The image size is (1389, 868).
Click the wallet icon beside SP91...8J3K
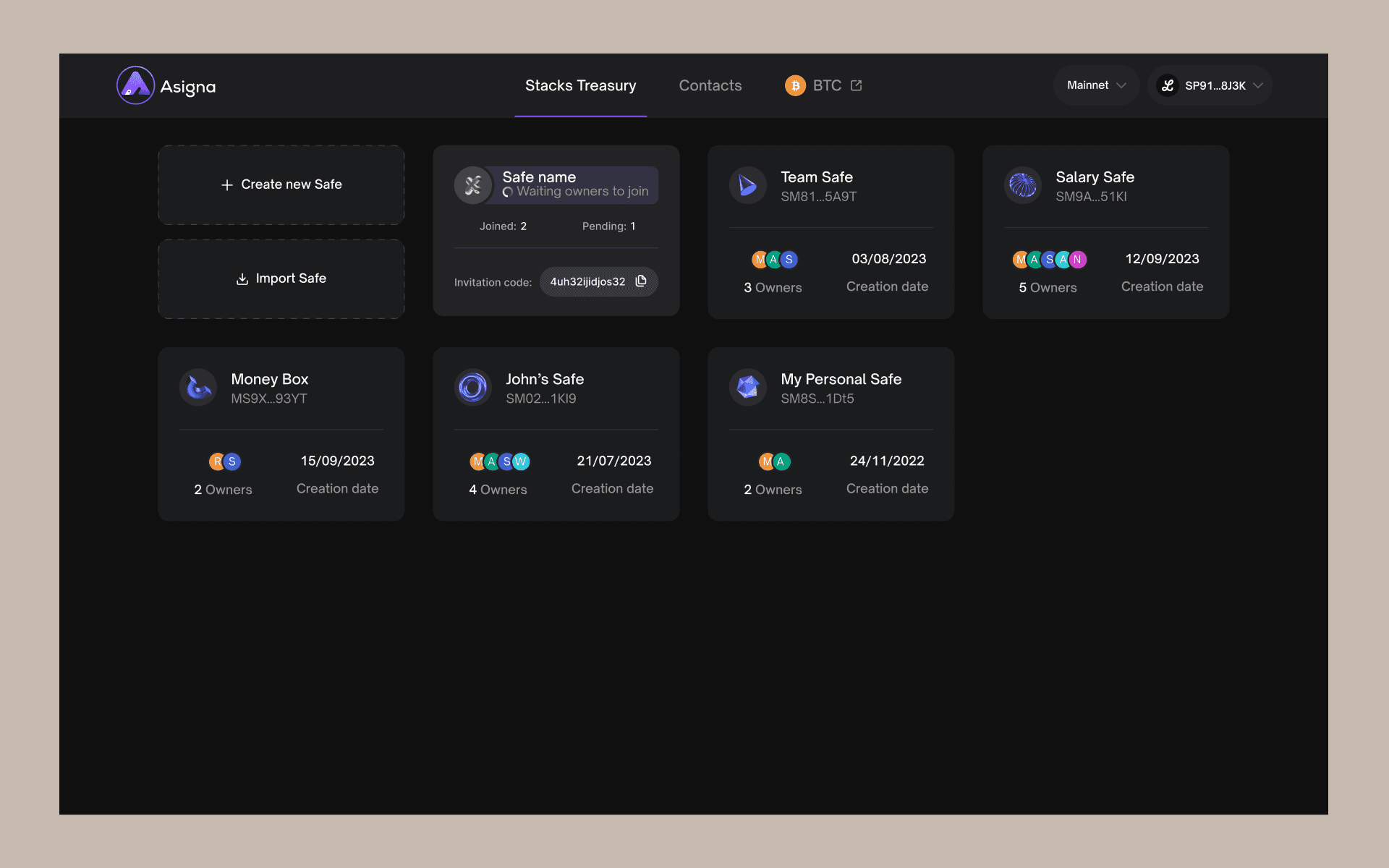(1167, 85)
